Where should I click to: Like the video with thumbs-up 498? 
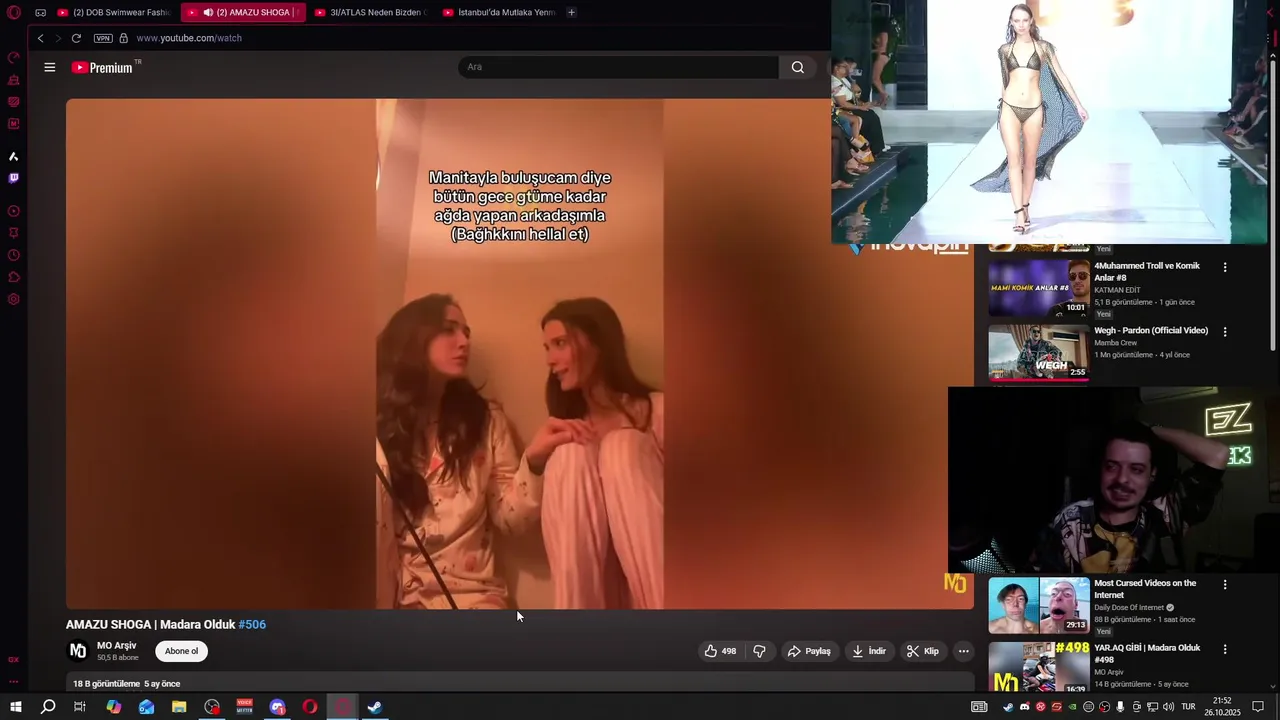(x=720, y=651)
